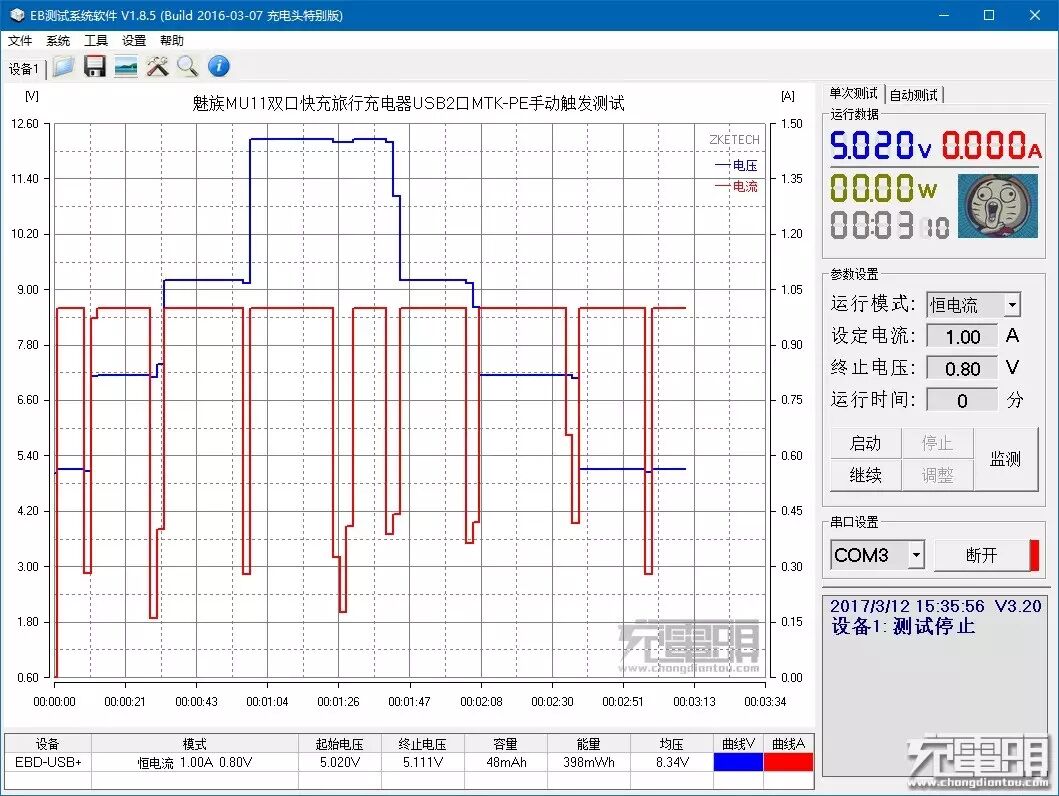
Task: Save data with floppy disk icon
Action: click(95, 66)
